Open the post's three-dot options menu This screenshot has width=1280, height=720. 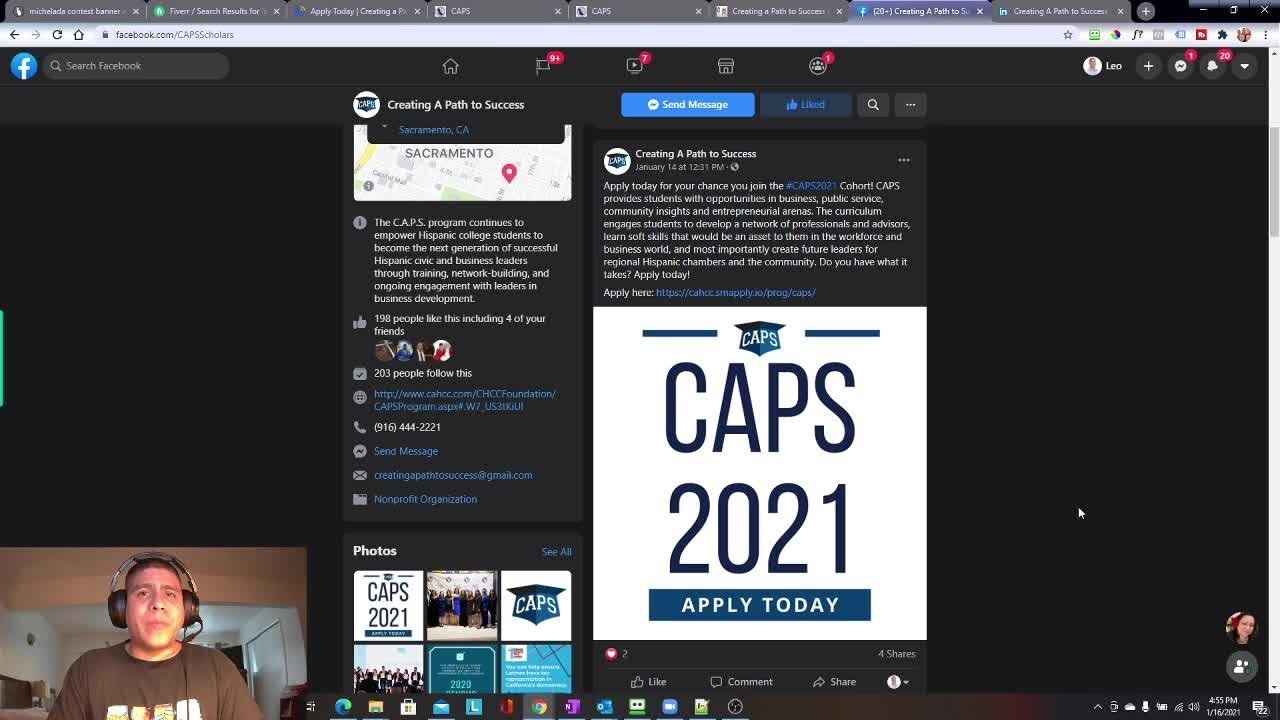pos(904,160)
